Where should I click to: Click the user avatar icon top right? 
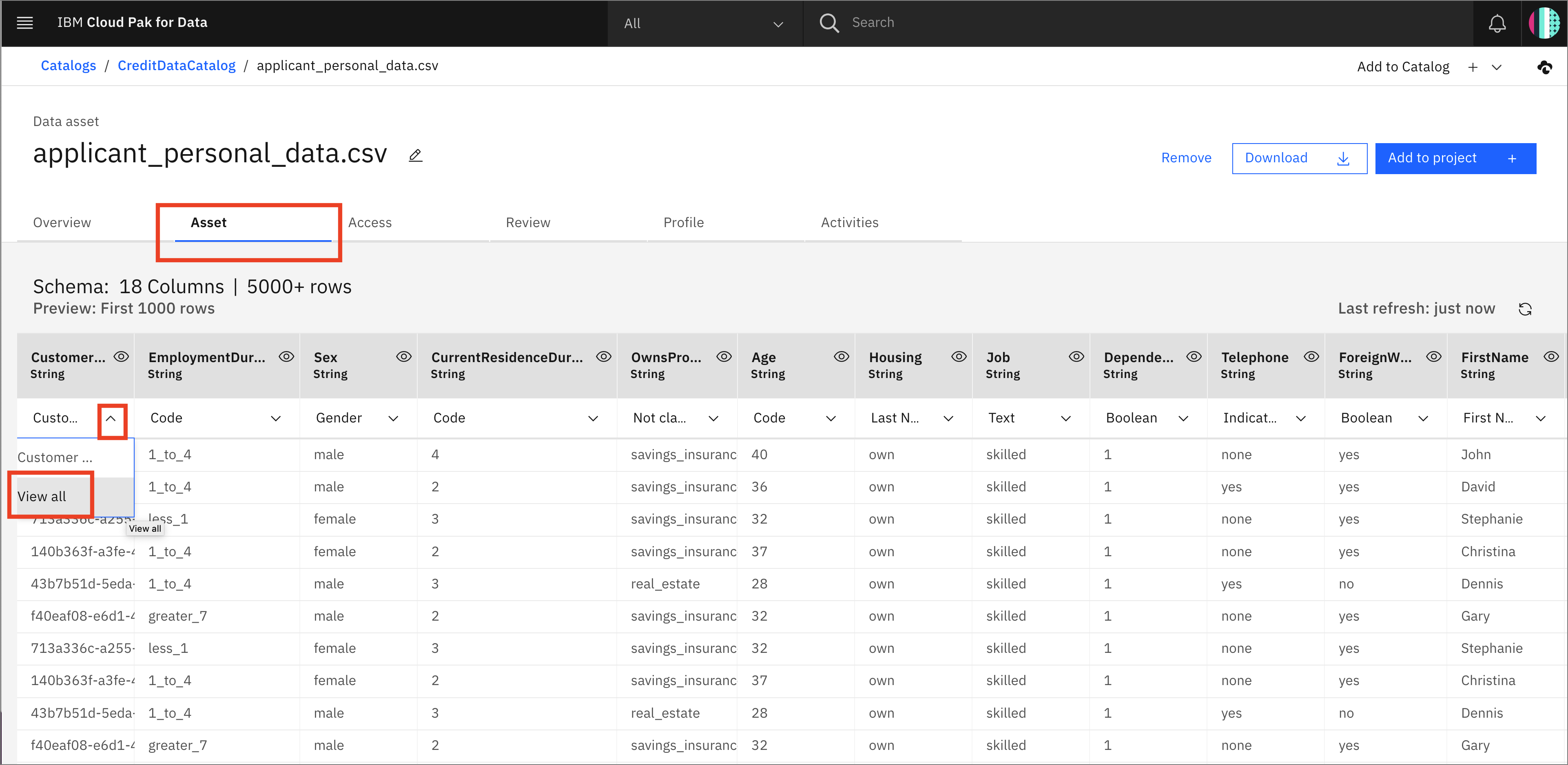1544,23
